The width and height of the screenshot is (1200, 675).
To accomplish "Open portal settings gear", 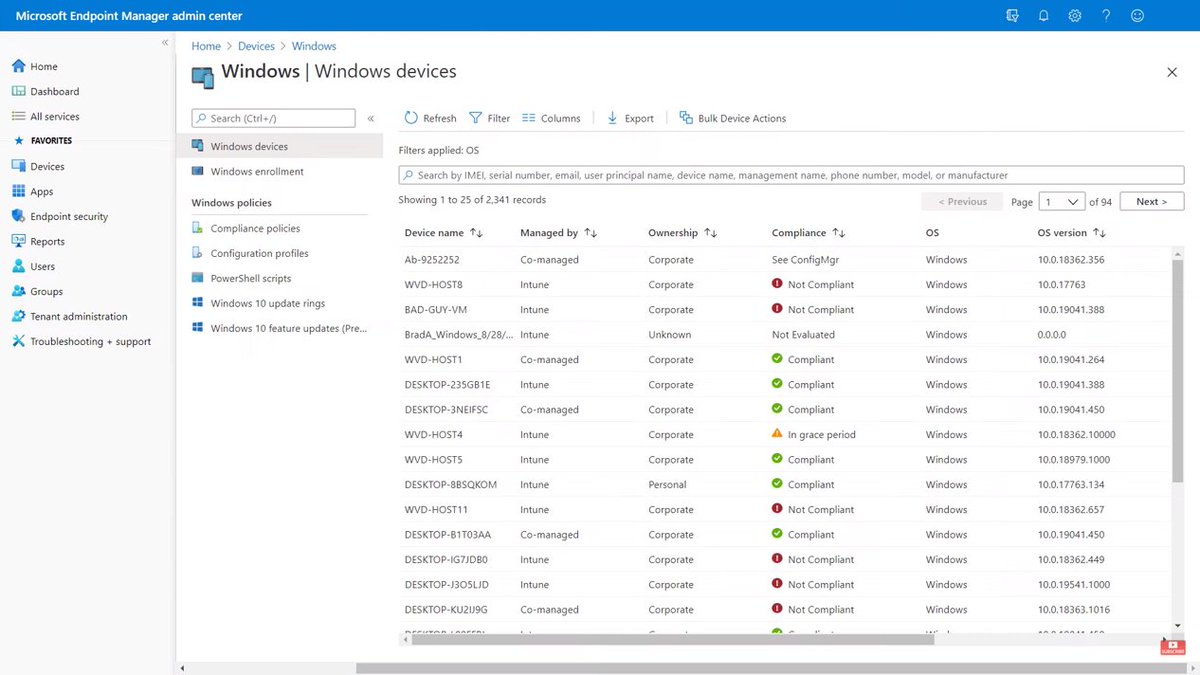I will pyautogui.click(x=1075, y=16).
